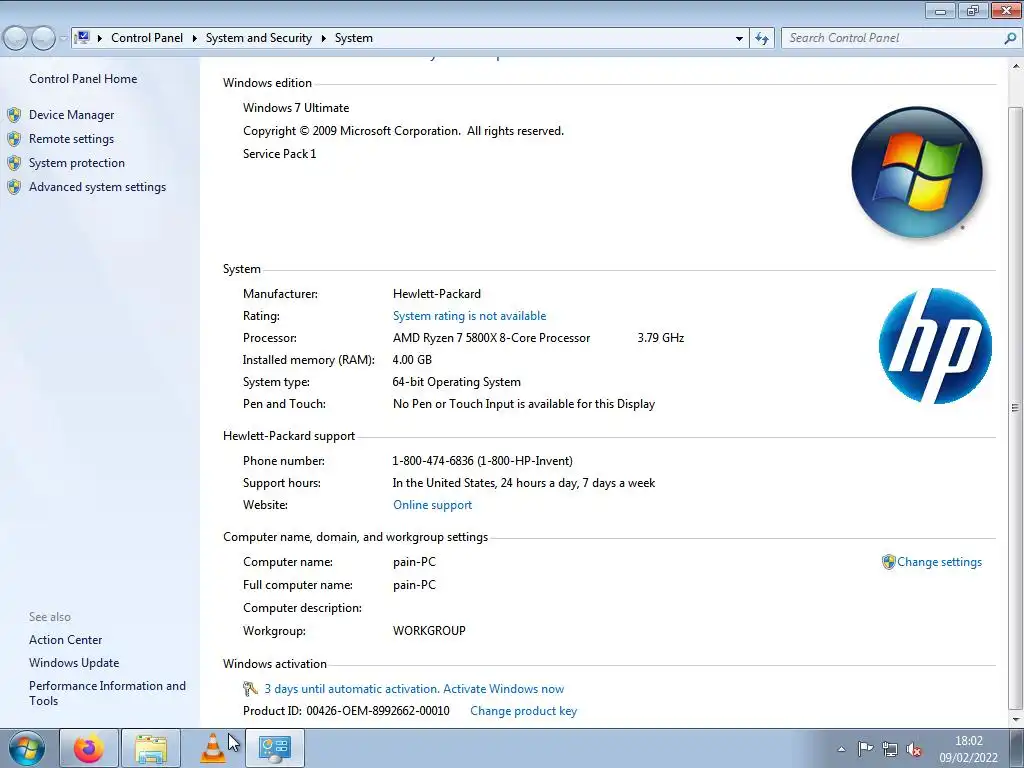Click the Control Panel breadcrumb item
Viewport: 1024px width, 768px height.
(x=147, y=38)
